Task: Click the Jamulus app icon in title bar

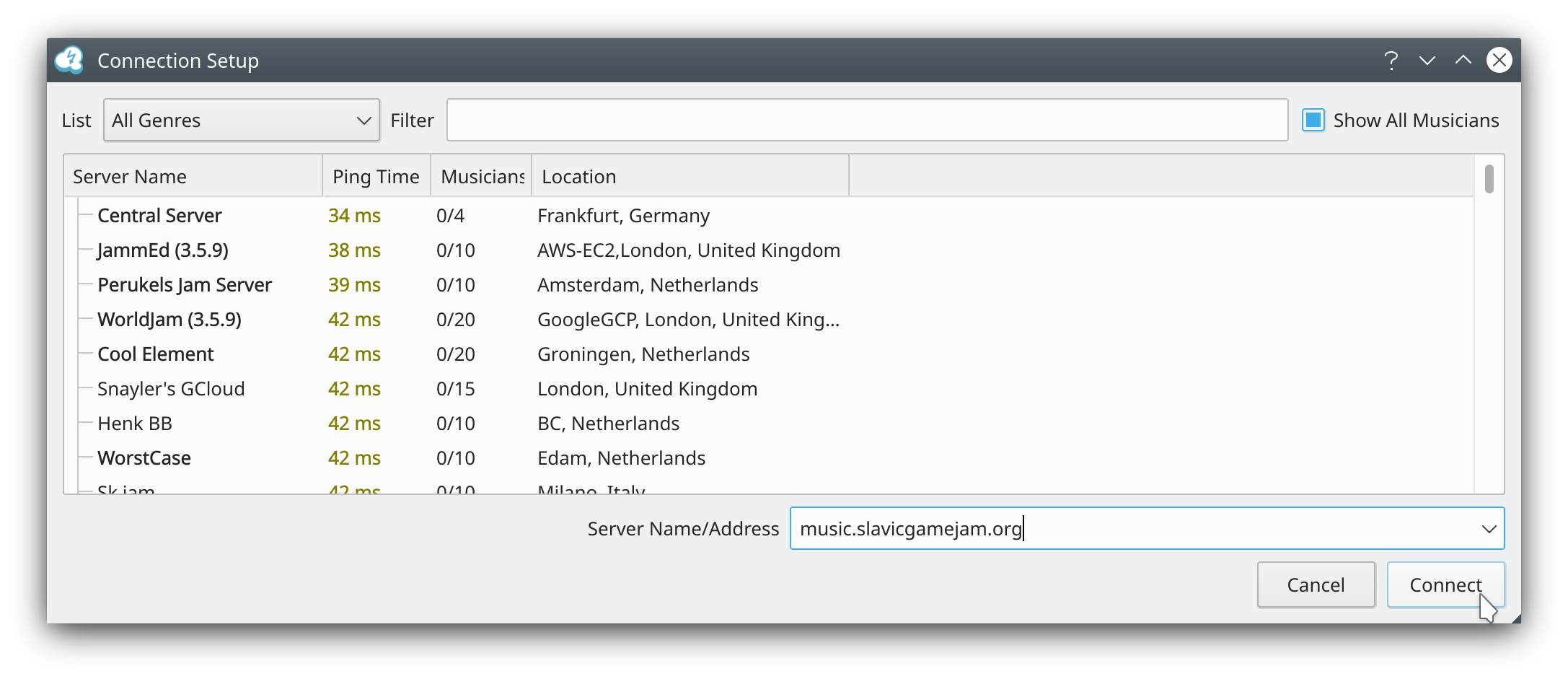Action: pyautogui.click(x=70, y=61)
